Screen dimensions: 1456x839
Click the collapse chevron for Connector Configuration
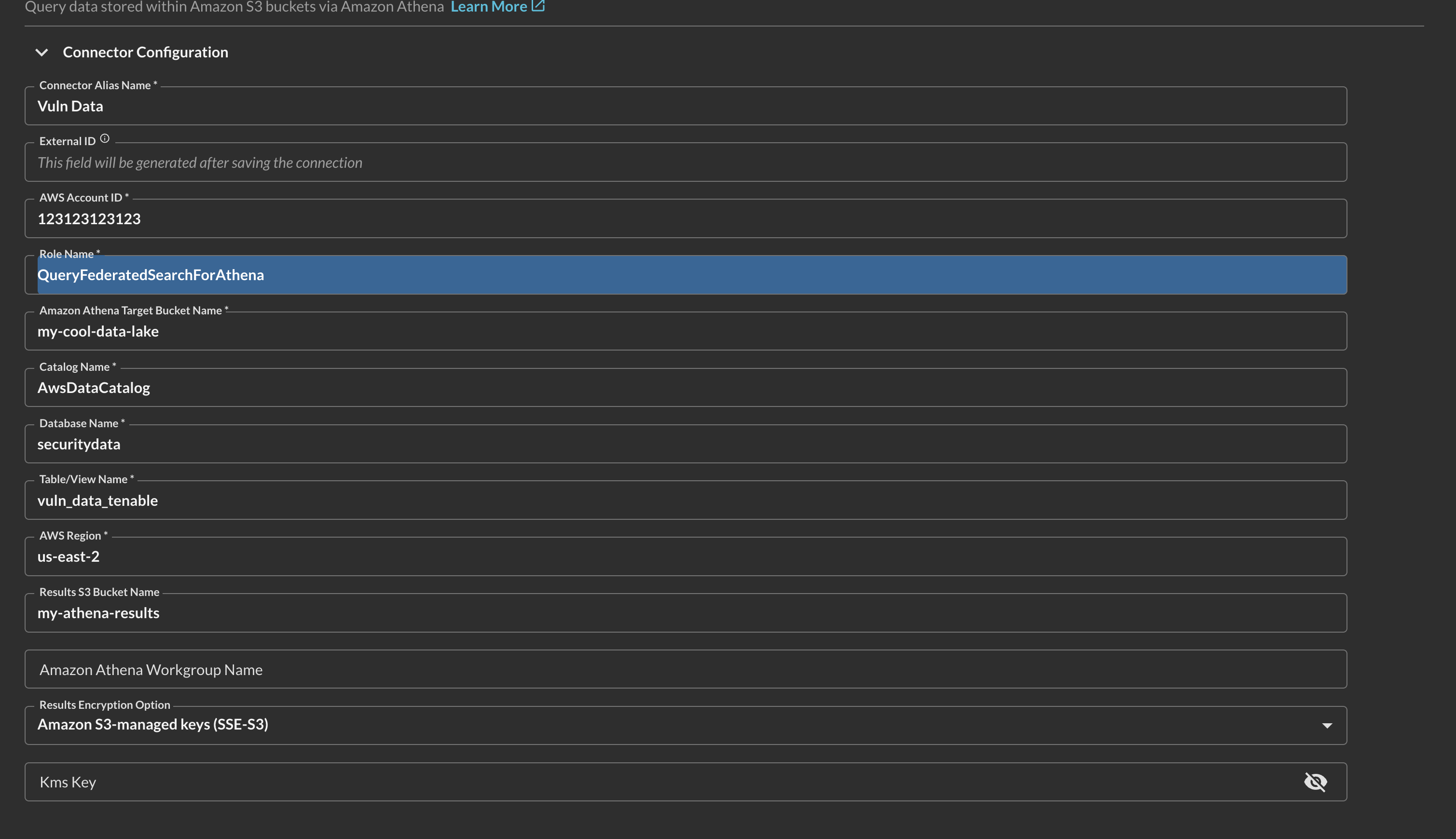coord(41,51)
